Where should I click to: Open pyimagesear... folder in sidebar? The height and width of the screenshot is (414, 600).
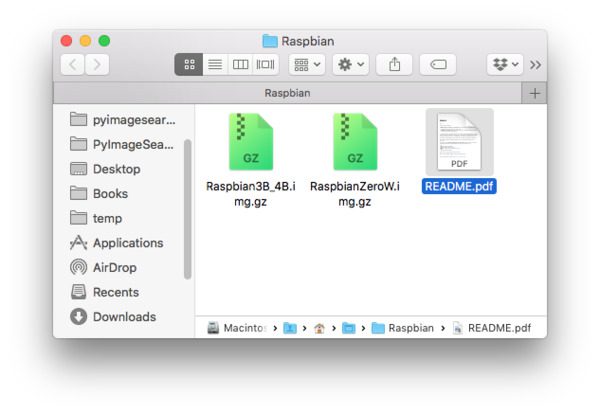pos(122,120)
